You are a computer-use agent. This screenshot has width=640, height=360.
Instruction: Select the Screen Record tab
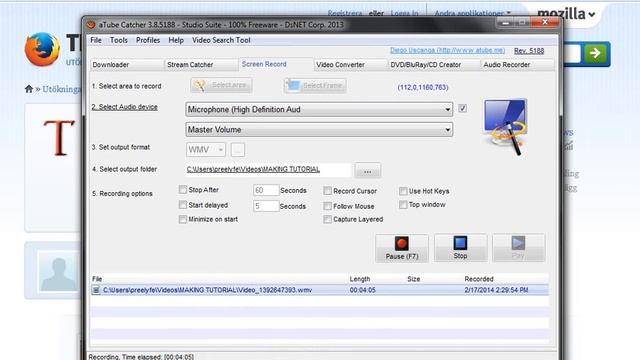coord(276,64)
